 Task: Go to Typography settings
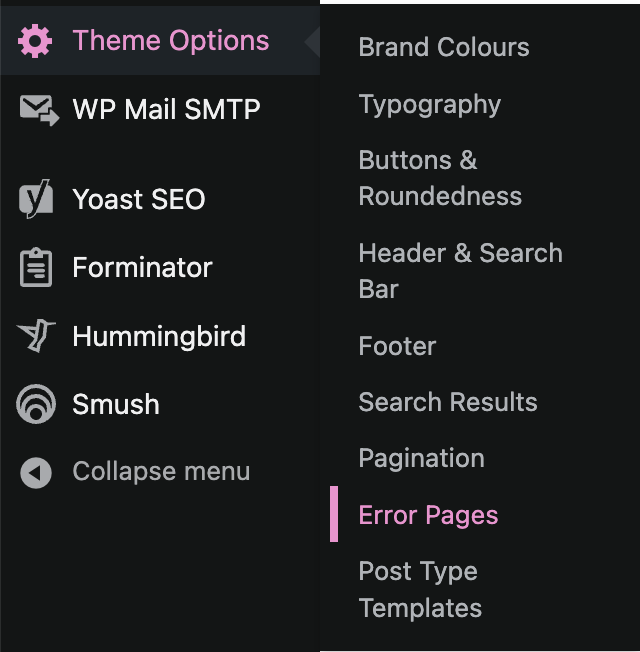tap(429, 104)
